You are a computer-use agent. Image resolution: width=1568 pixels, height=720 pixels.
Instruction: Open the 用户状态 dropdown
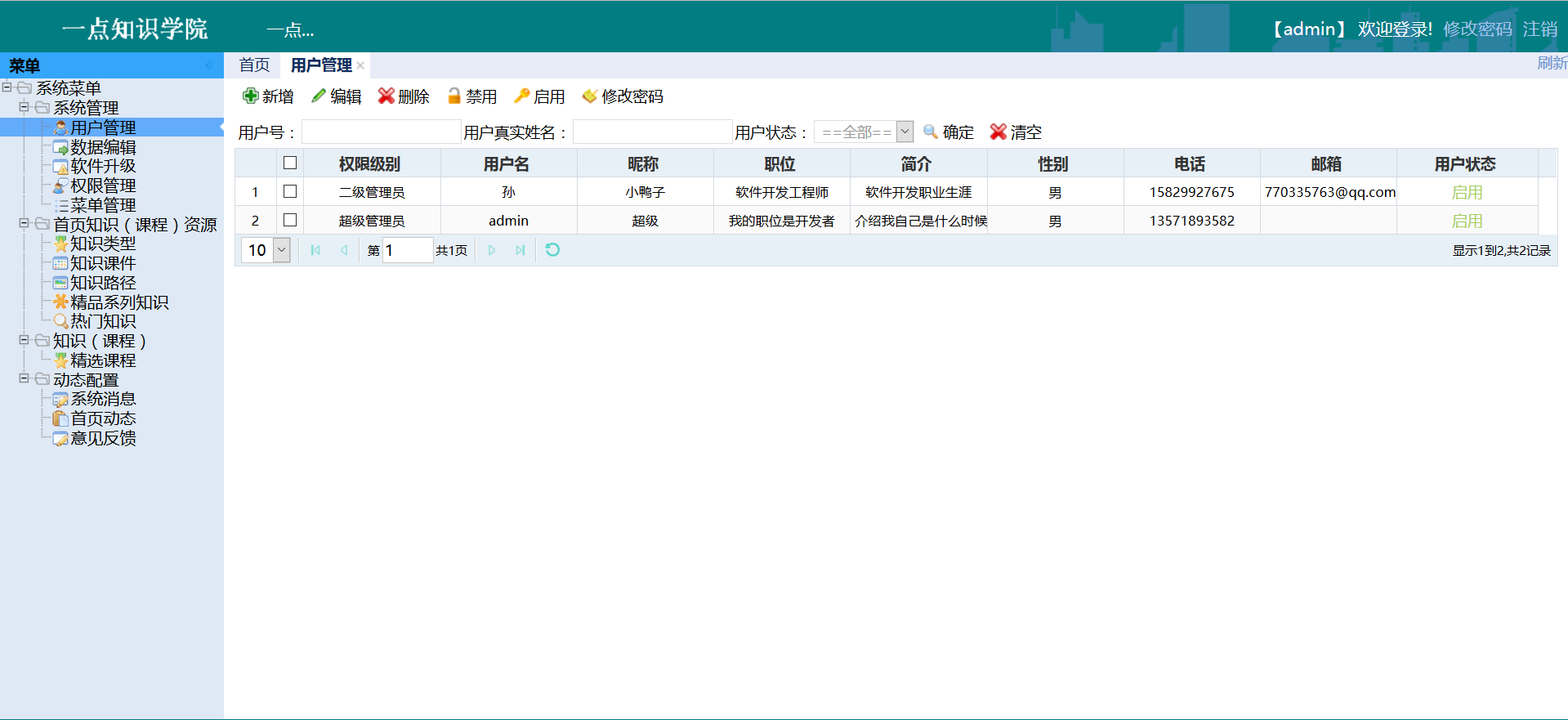pyautogui.click(x=905, y=132)
